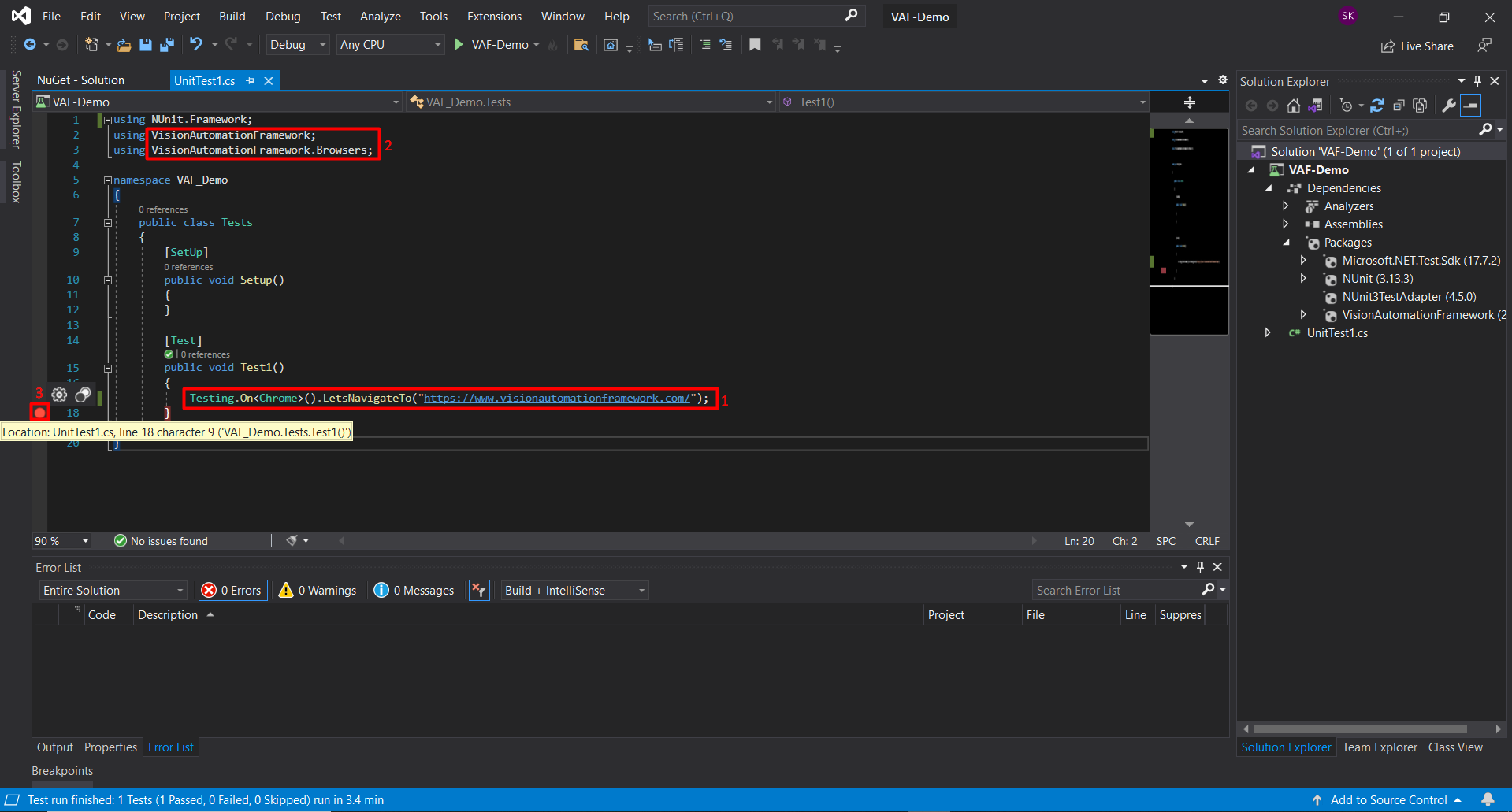Viewport: 1512px width, 812px height.
Task: Open the Build + IntelliSense dropdown
Action: pos(574,590)
